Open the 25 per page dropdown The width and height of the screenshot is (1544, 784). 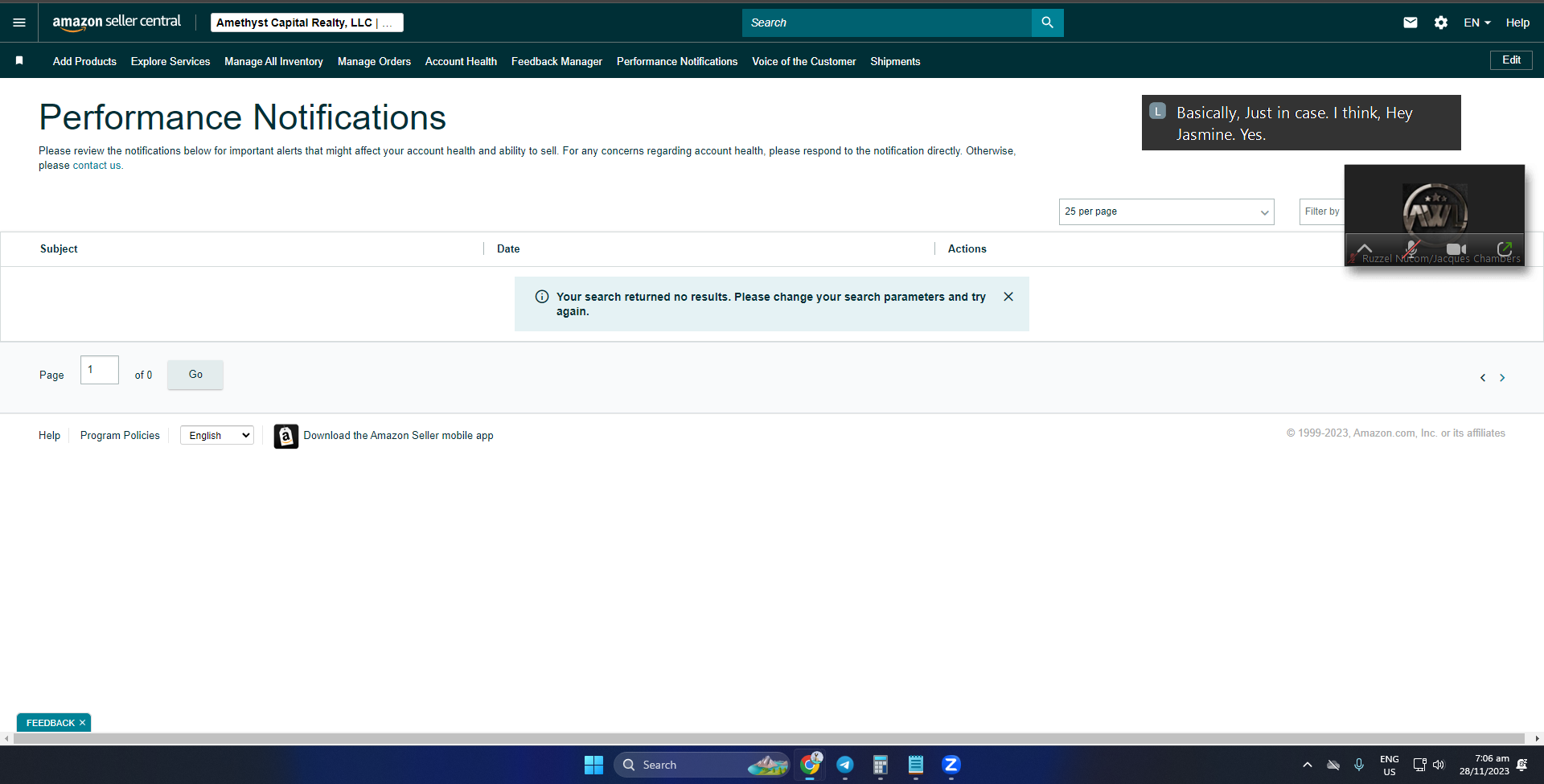click(1166, 211)
